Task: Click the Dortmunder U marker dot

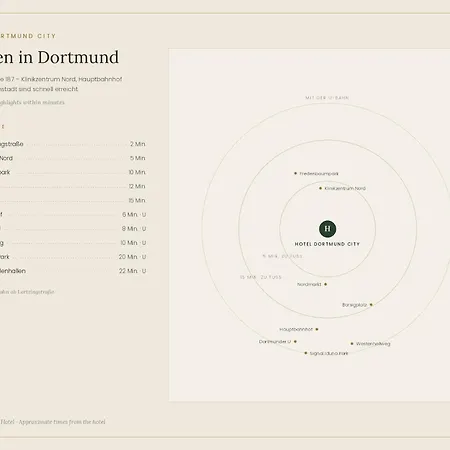Action: point(295,342)
